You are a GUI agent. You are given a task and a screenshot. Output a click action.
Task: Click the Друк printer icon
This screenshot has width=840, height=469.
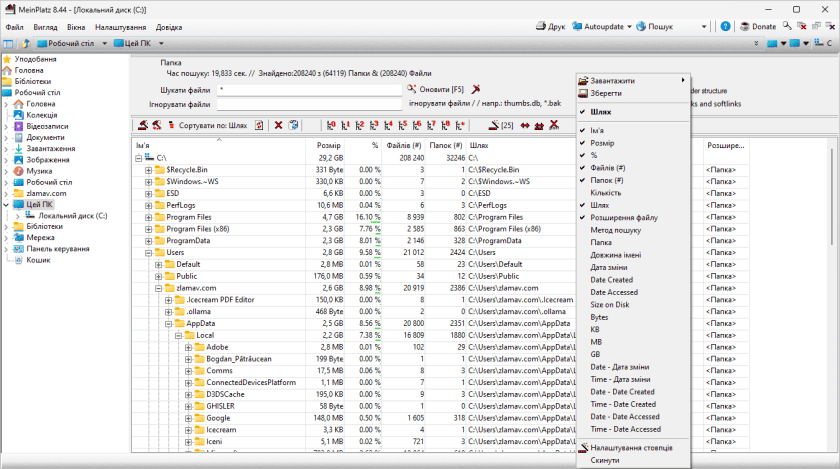(540, 26)
